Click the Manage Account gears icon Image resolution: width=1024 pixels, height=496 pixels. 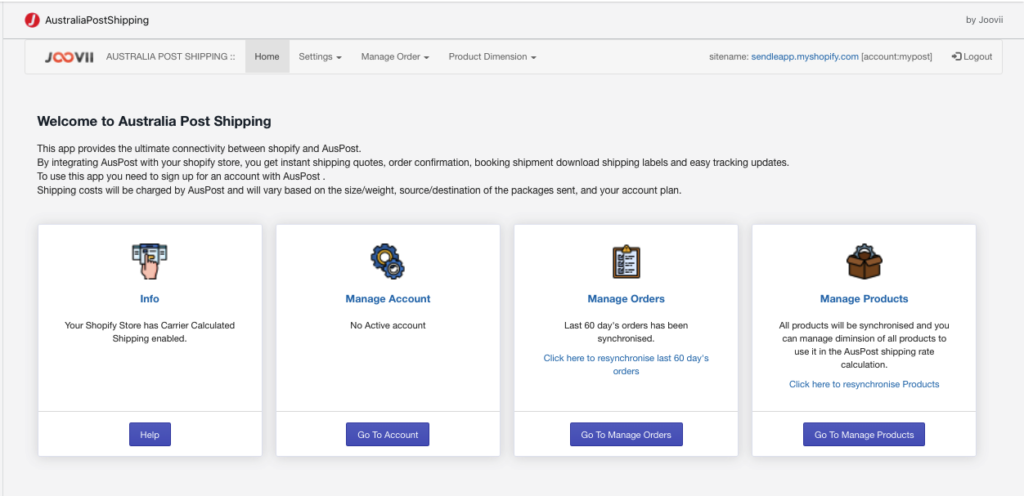(x=387, y=261)
